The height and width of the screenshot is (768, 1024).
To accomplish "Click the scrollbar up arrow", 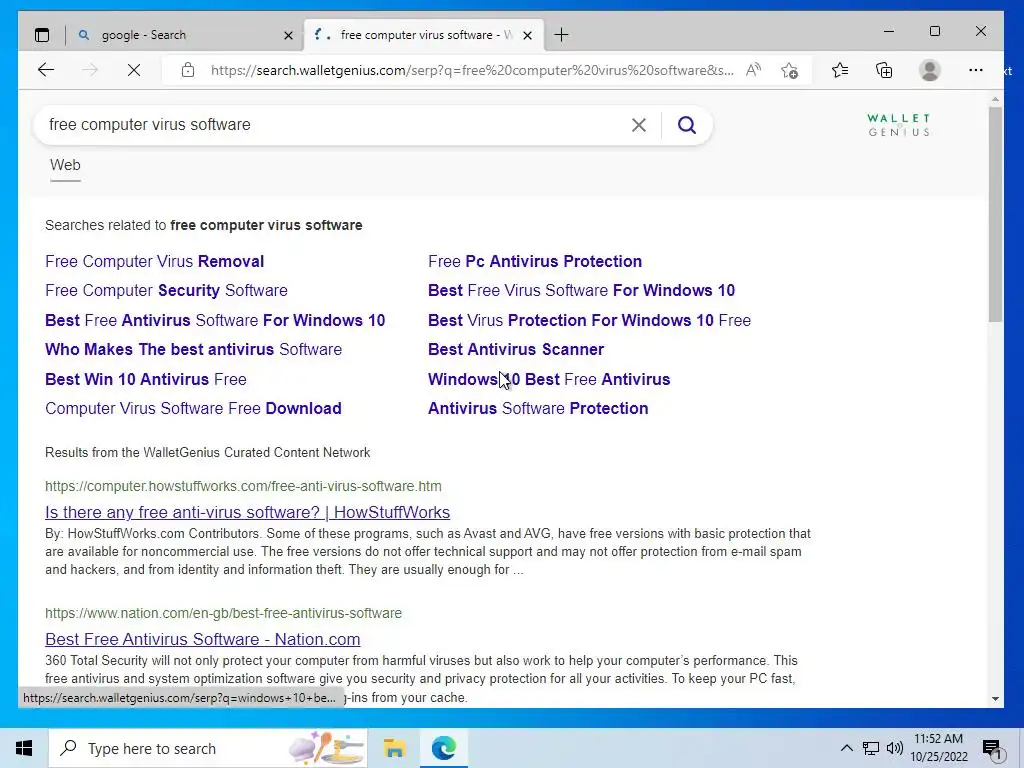I will (995, 100).
